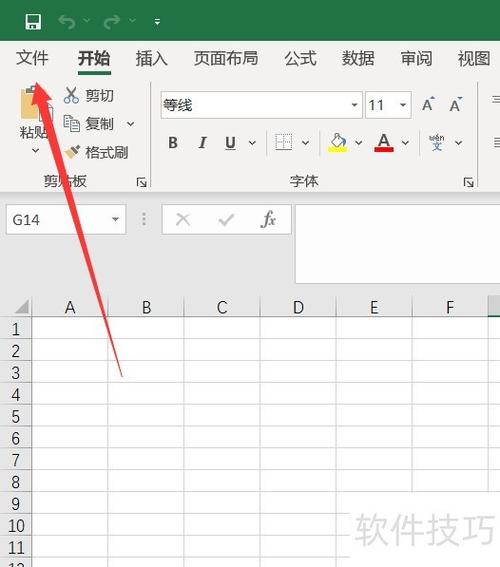Click inside the formula bar
Screen dimensions: 500x567
click(397, 244)
